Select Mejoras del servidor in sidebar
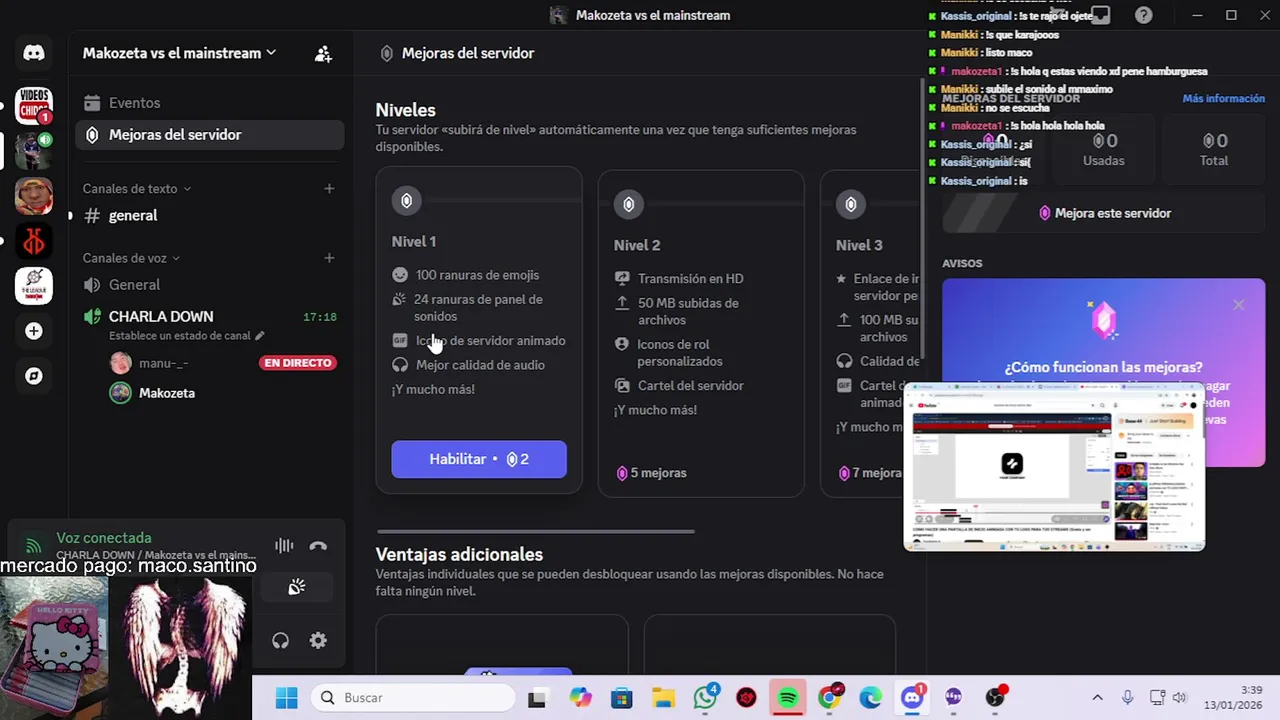This screenshot has height=720, width=1280. [210, 135]
